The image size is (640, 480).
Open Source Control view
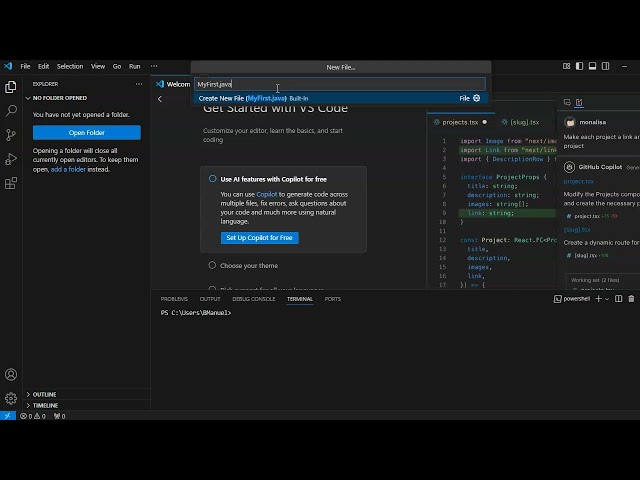pyautogui.click(x=11, y=135)
